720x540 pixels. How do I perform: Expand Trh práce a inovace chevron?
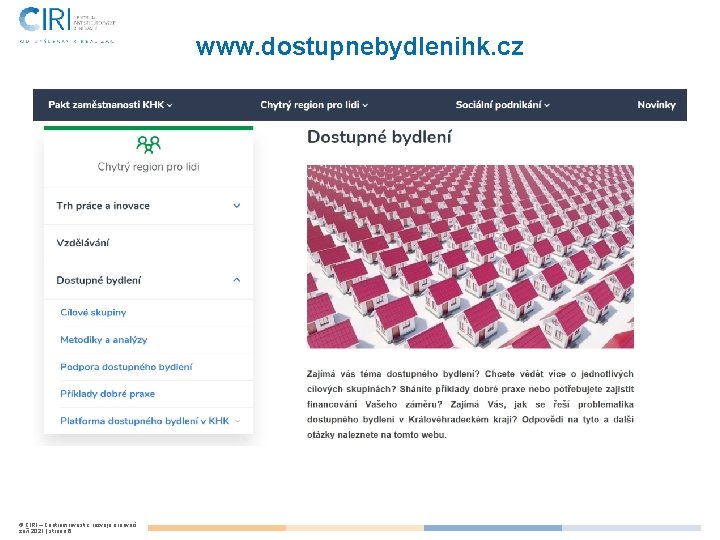point(236,206)
